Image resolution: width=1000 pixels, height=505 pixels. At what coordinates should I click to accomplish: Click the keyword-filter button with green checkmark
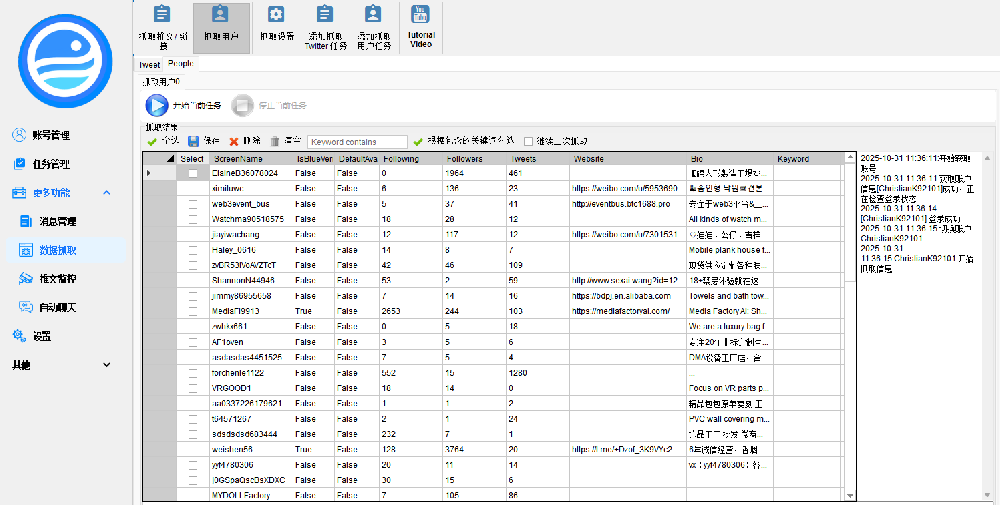(x=418, y=142)
